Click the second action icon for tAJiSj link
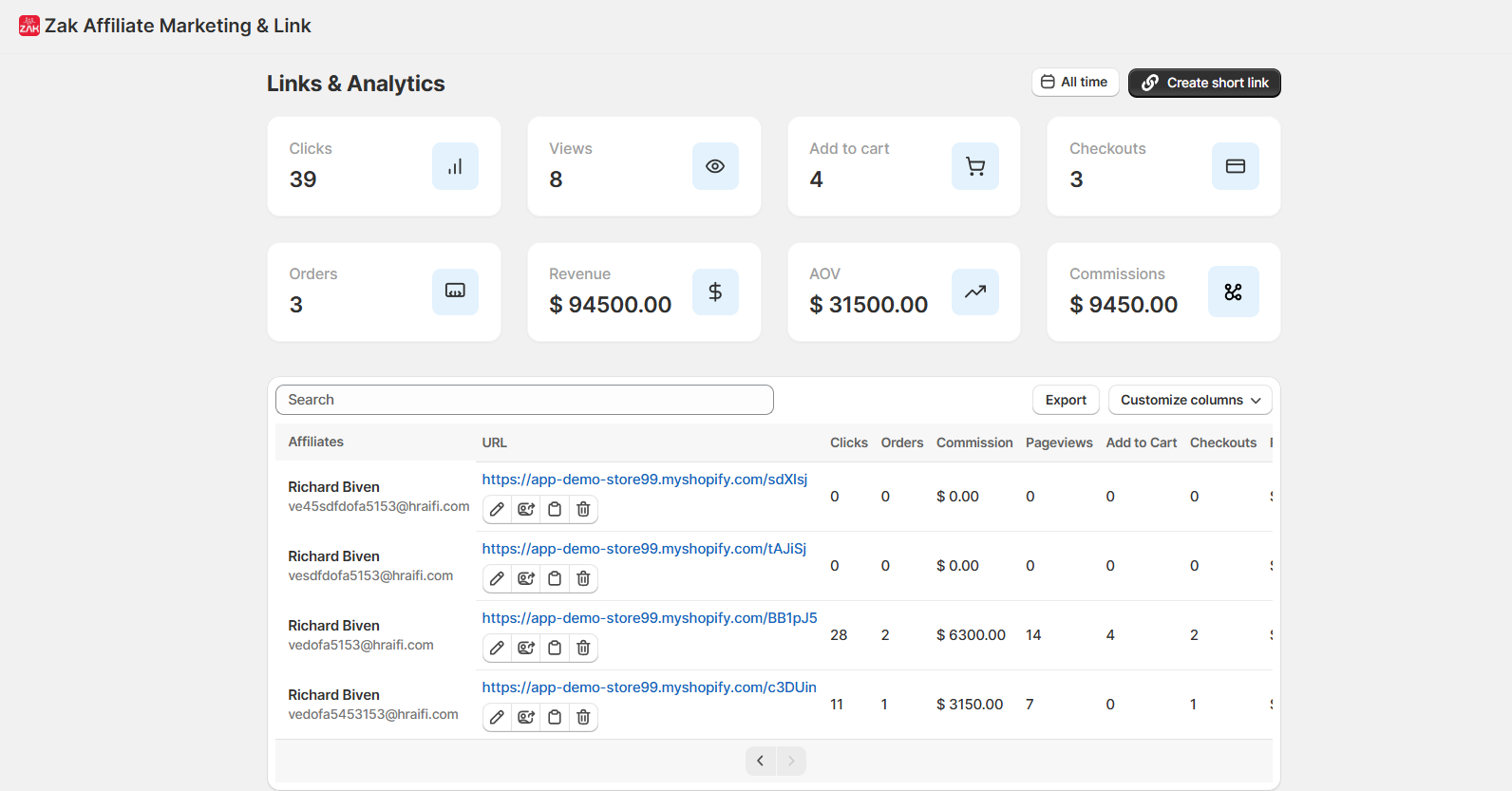The height and width of the screenshot is (791, 1512). [526, 578]
